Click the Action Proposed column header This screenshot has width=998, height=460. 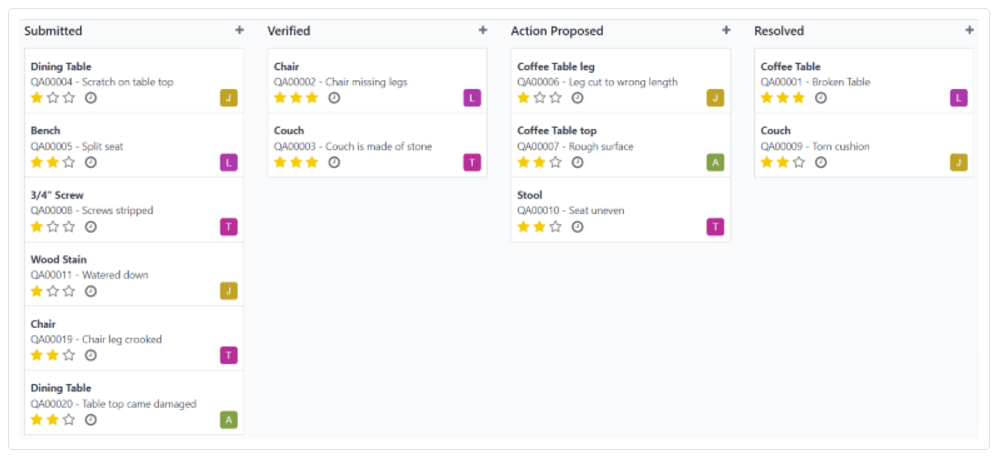coord(557,31)
